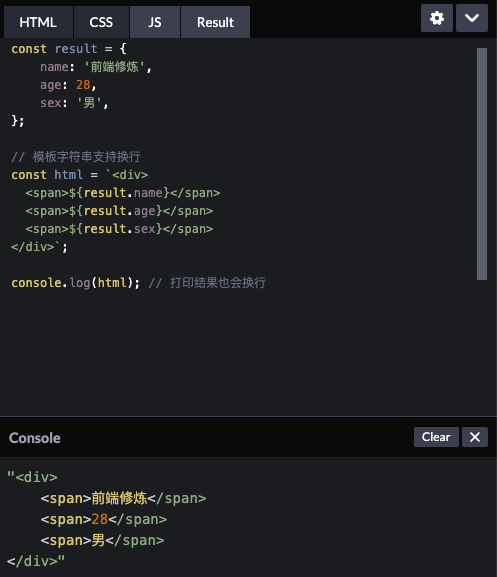Click the ${result.name} span line
This screenshot has width=497, height=577.
click(x=123, y=193)
